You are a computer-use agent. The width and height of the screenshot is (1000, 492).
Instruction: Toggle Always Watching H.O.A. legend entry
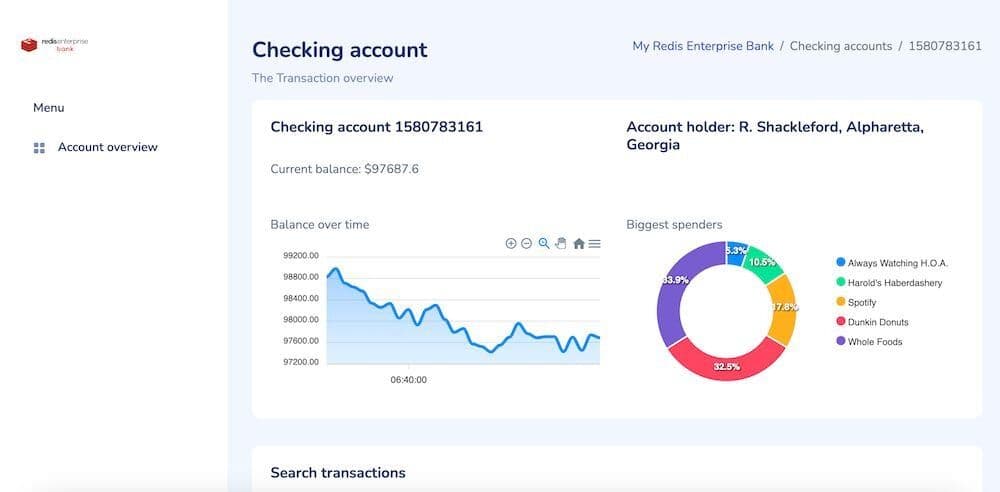(897, 263)
